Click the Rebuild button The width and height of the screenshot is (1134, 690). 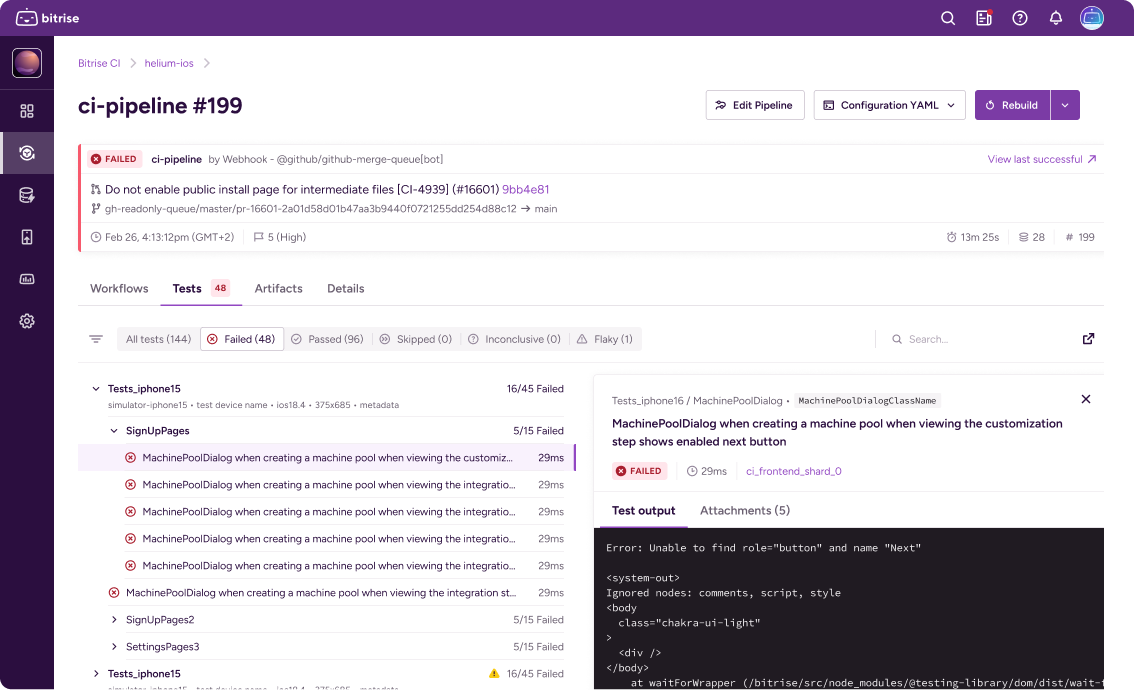(x=1012, y=105)
